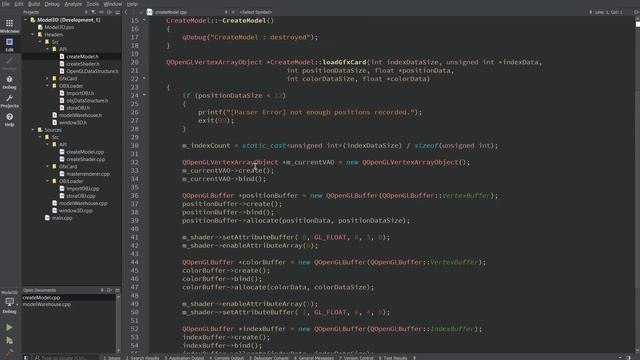Open the Edit menu
This screenshot has width=640, height=360.
pos(19,4)
